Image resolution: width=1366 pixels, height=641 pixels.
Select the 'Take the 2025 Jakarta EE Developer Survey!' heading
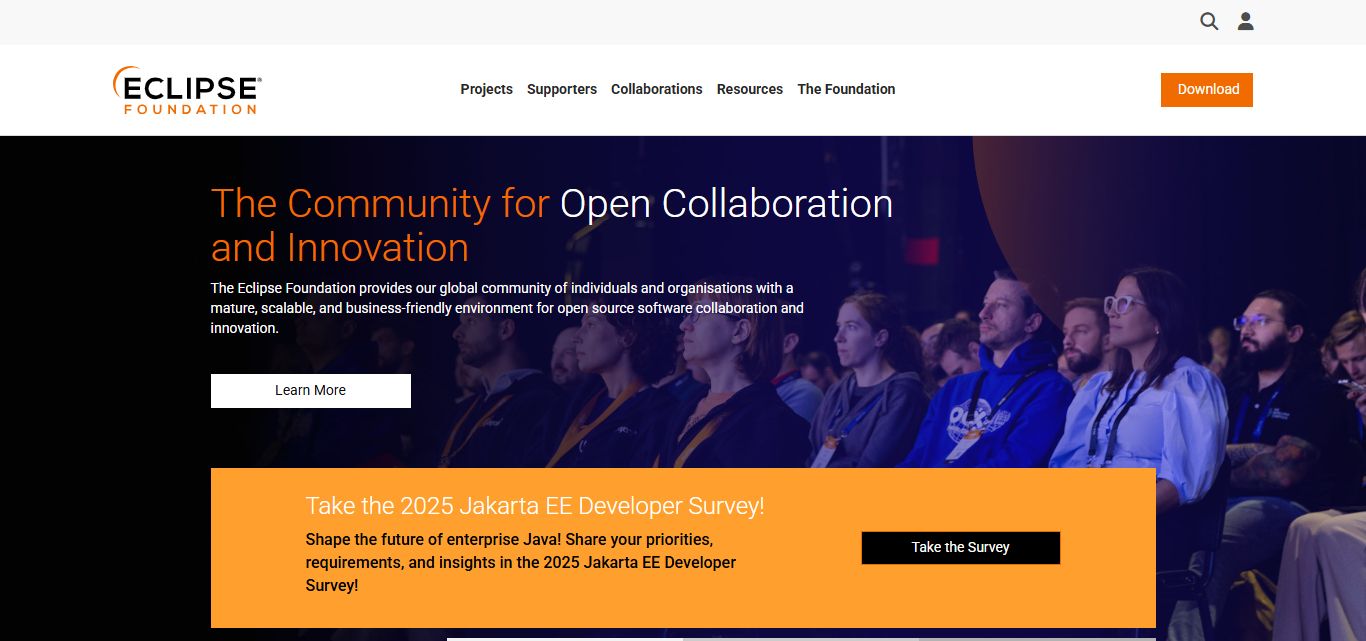click(535, 505)
